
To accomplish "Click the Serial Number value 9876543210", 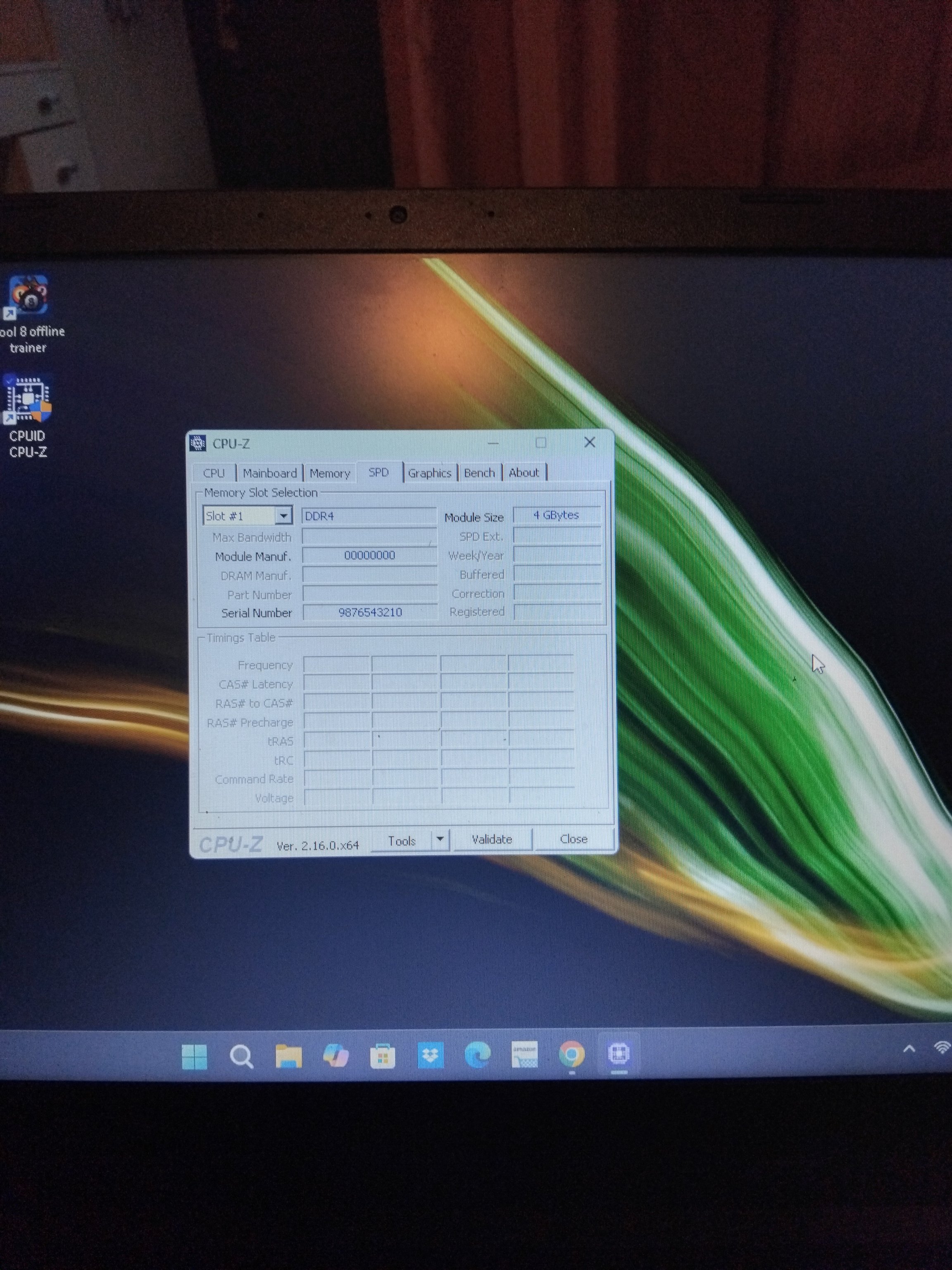I will pyautogui.click(x=370, y=612).
